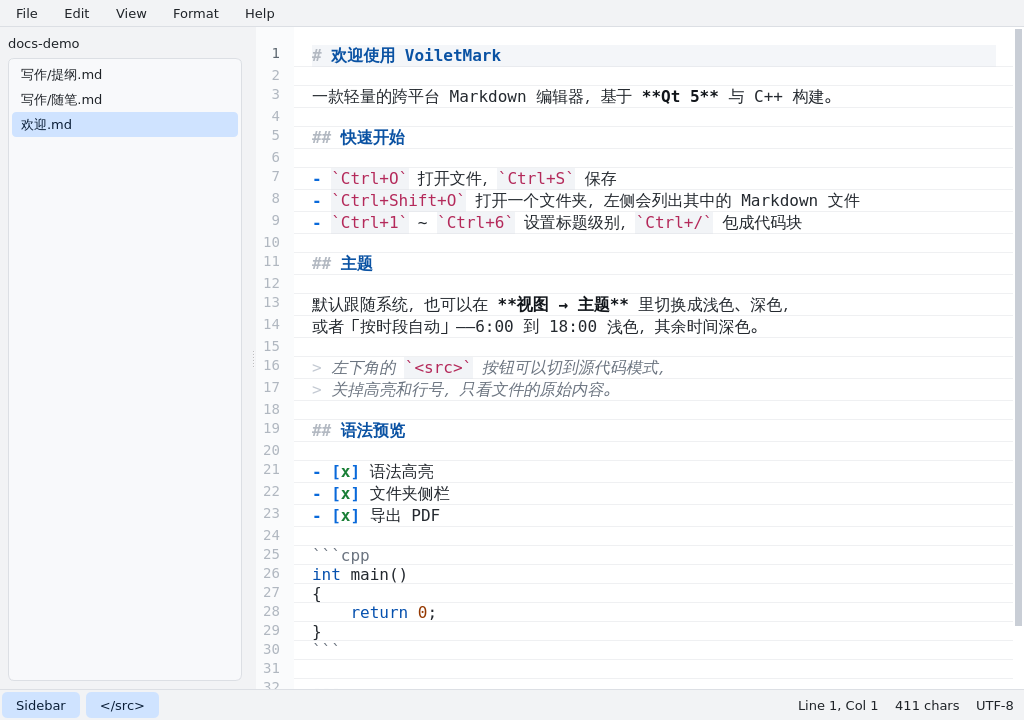Toggle the Sidebar button in status bar

[40, 705]
